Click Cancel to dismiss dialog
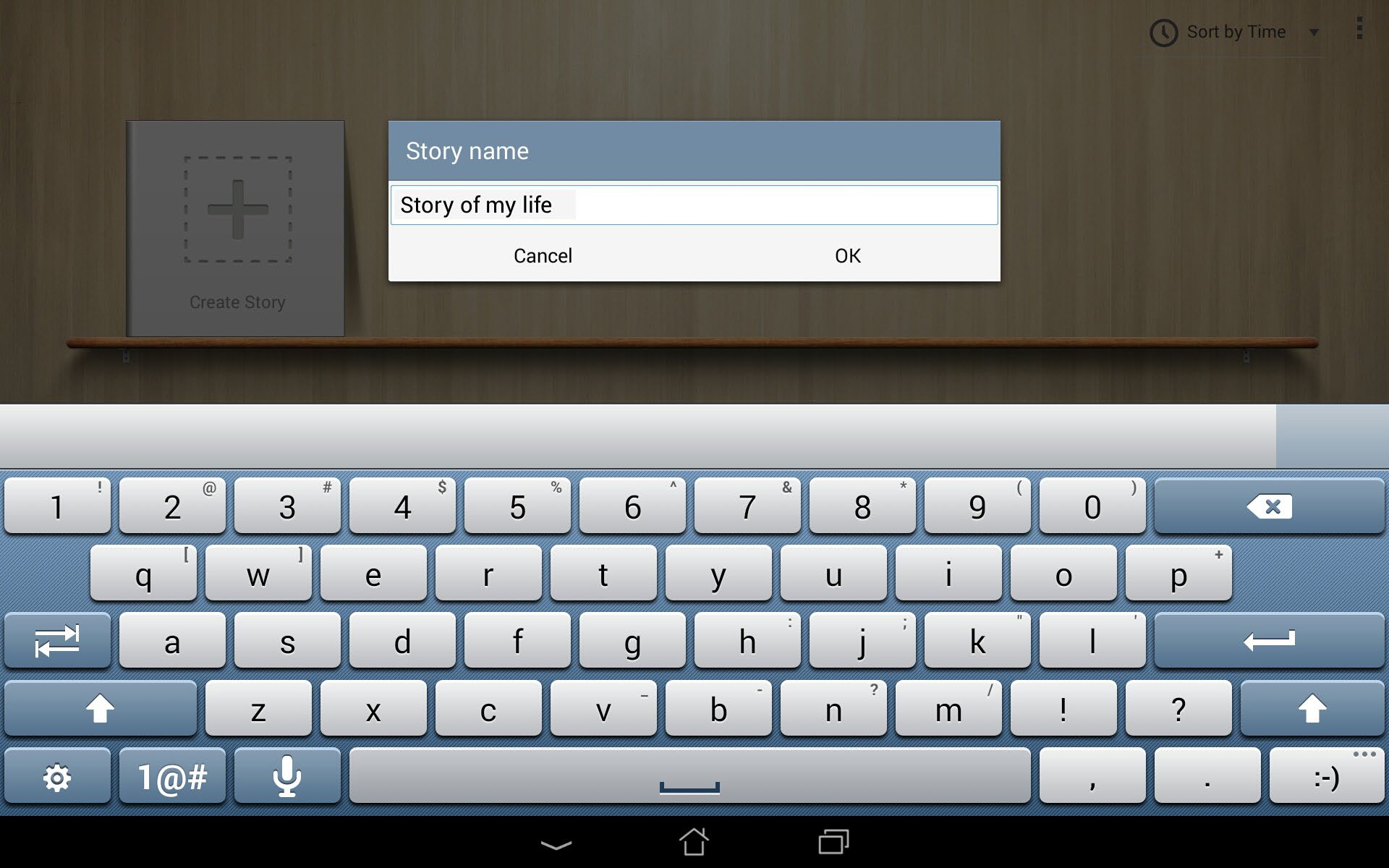 pyautogui.click(x=542, y=256)
